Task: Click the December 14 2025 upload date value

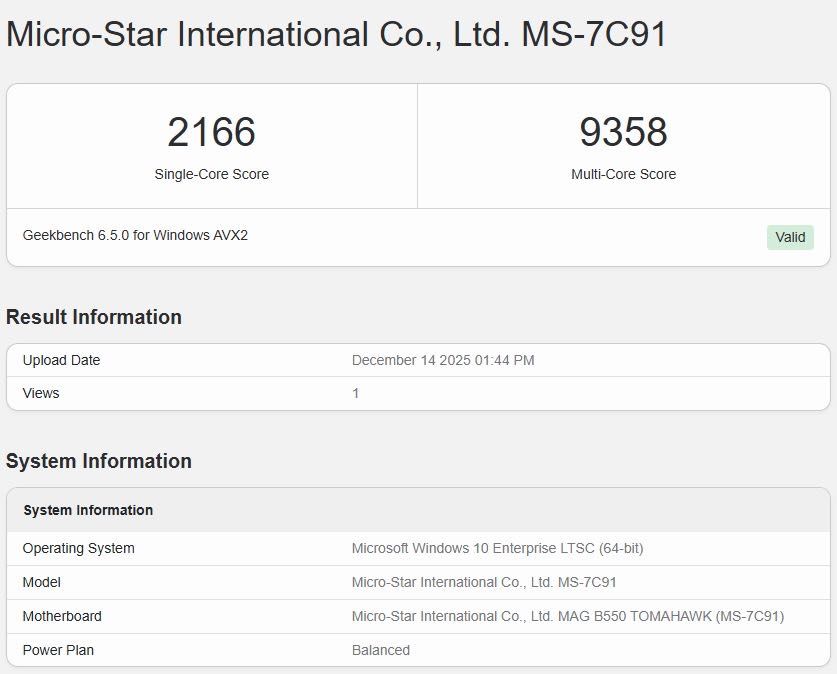Action: (x=443, y=360)
